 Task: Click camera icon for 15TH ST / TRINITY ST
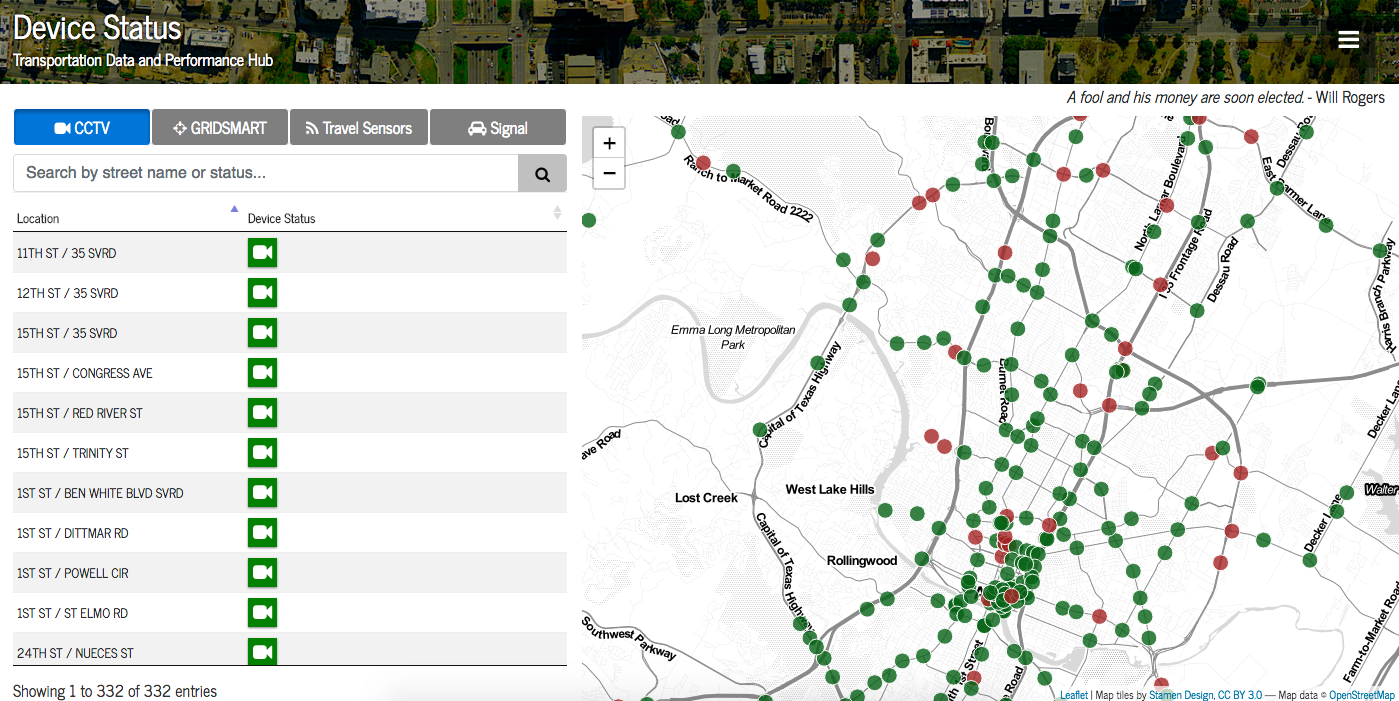(262, 453)
